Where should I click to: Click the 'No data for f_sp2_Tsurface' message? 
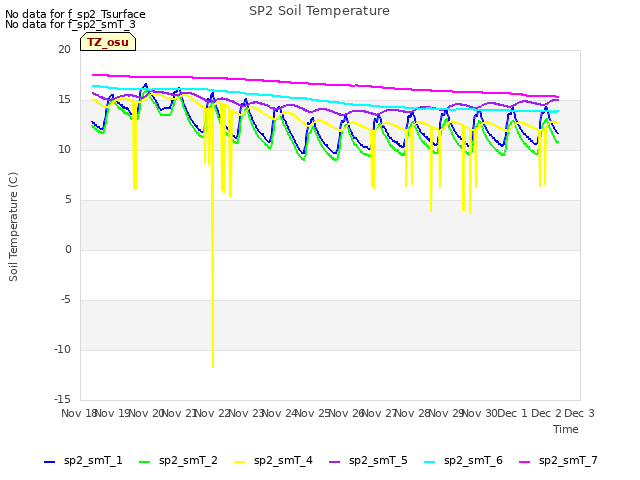click(x=75, y=14)
